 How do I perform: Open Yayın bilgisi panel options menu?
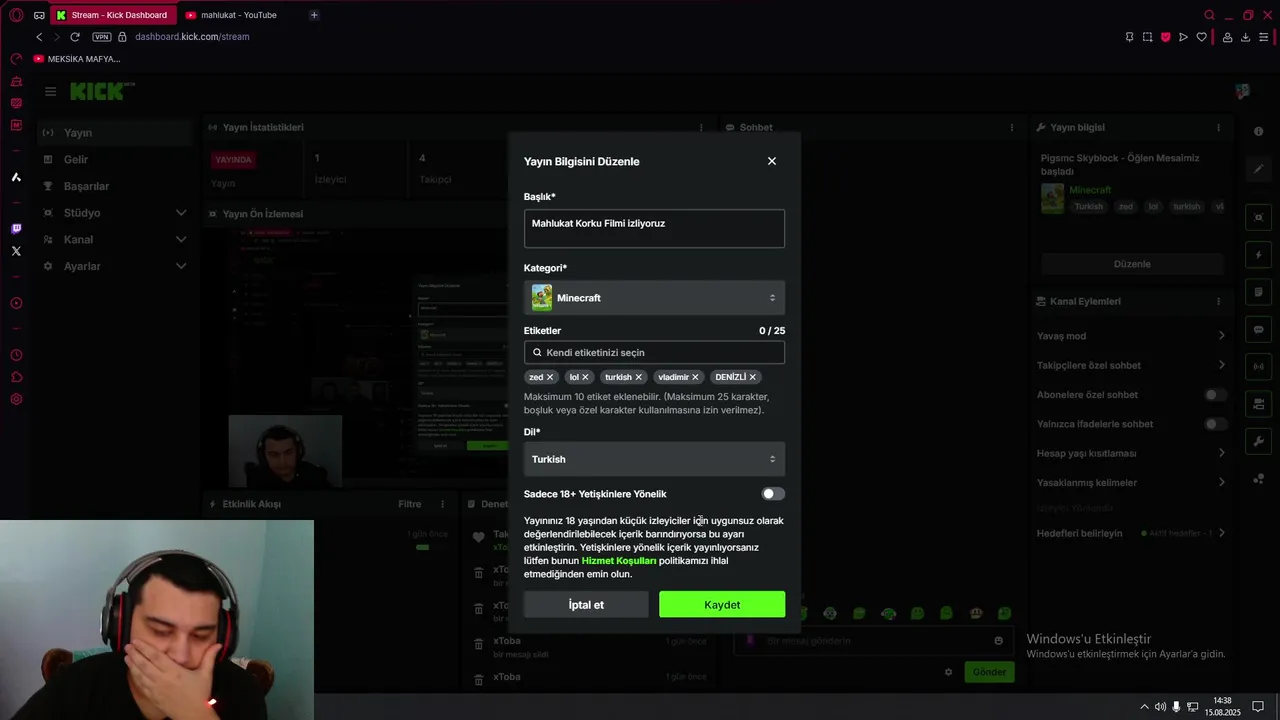coord(1218,128)
